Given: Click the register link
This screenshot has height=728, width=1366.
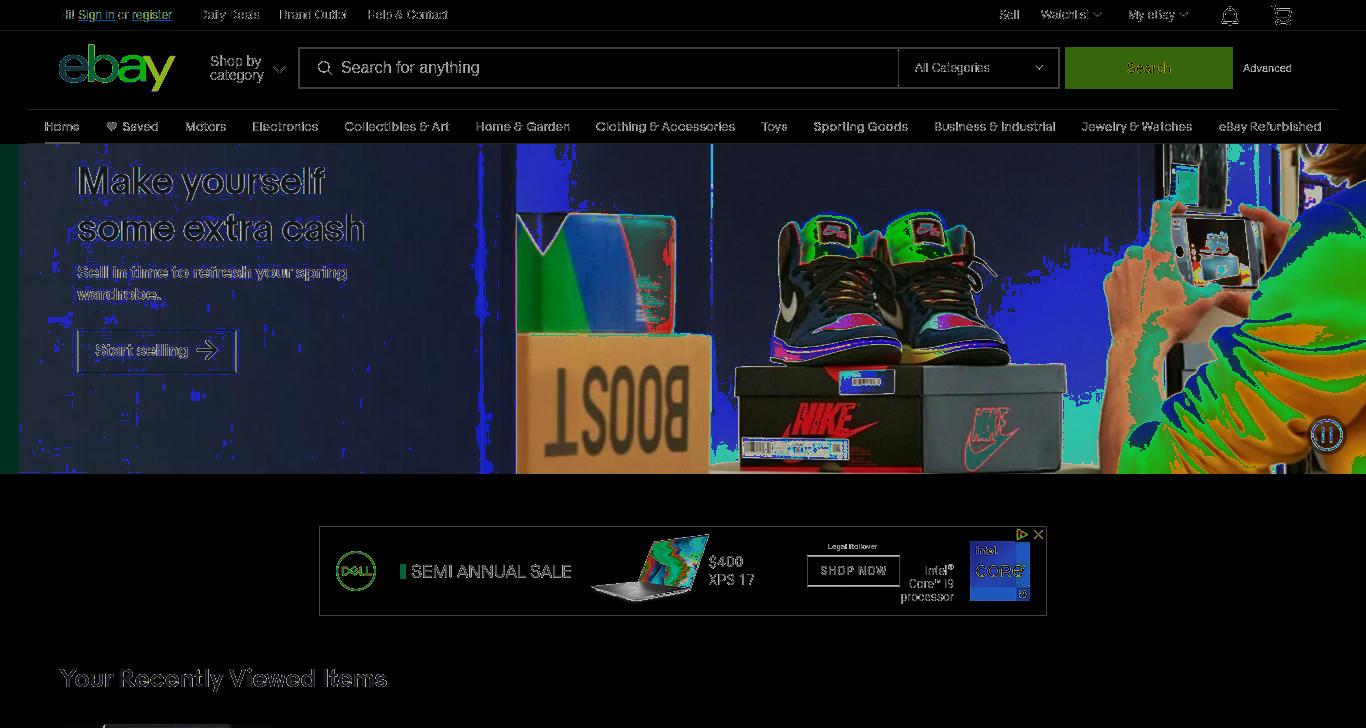Looking at the screenshot, I should click(152, 15).
